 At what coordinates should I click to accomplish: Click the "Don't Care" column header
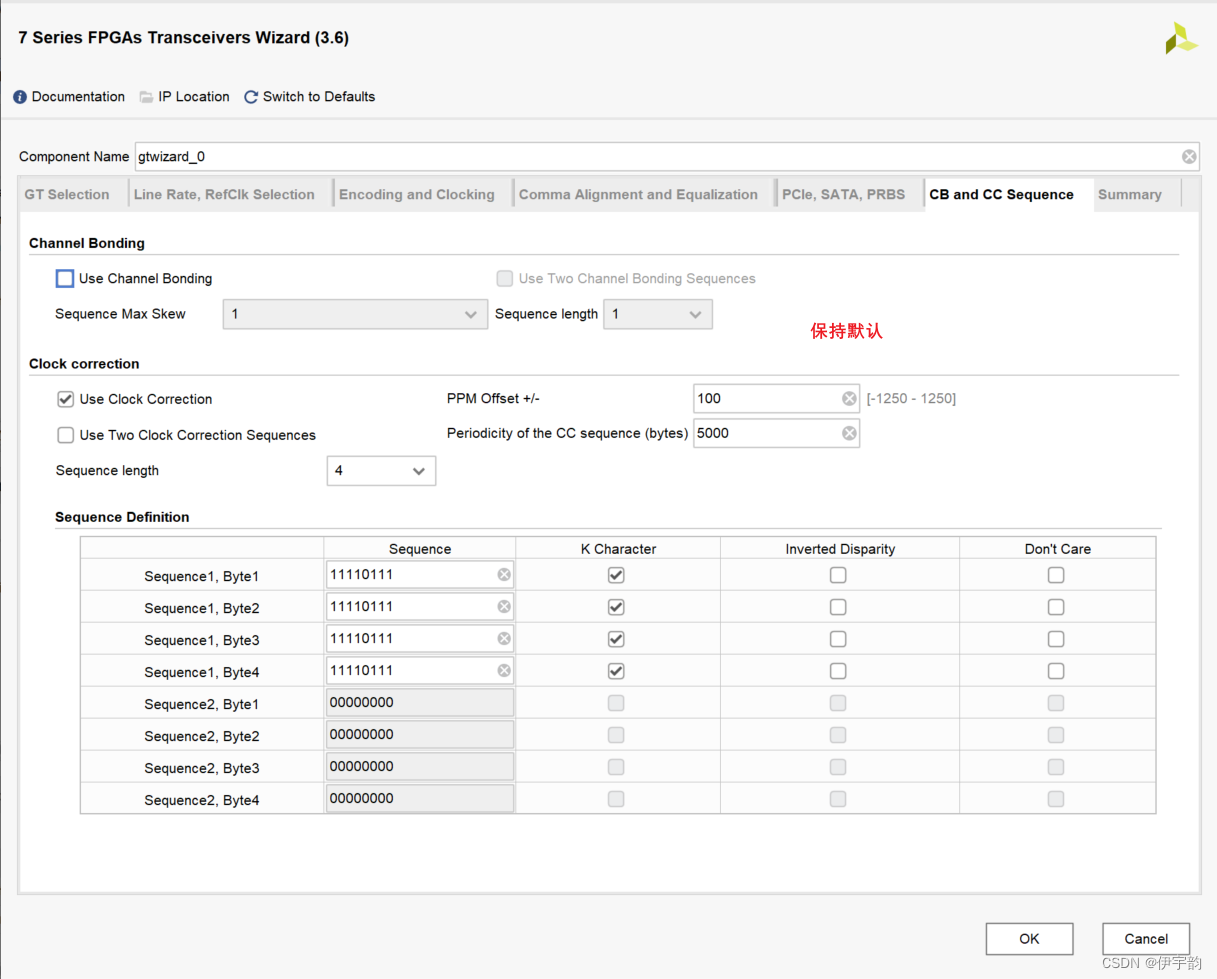pos(1058,549)
